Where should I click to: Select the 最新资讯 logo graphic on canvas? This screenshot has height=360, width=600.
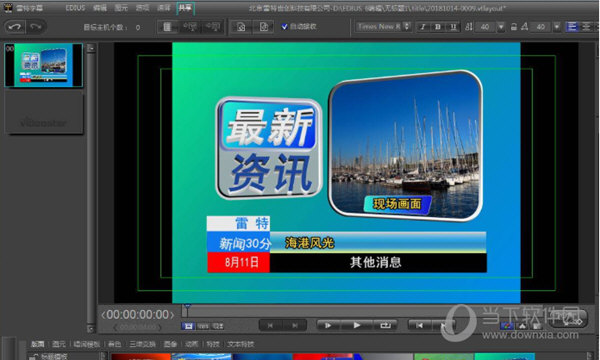[x=269, y=148]
